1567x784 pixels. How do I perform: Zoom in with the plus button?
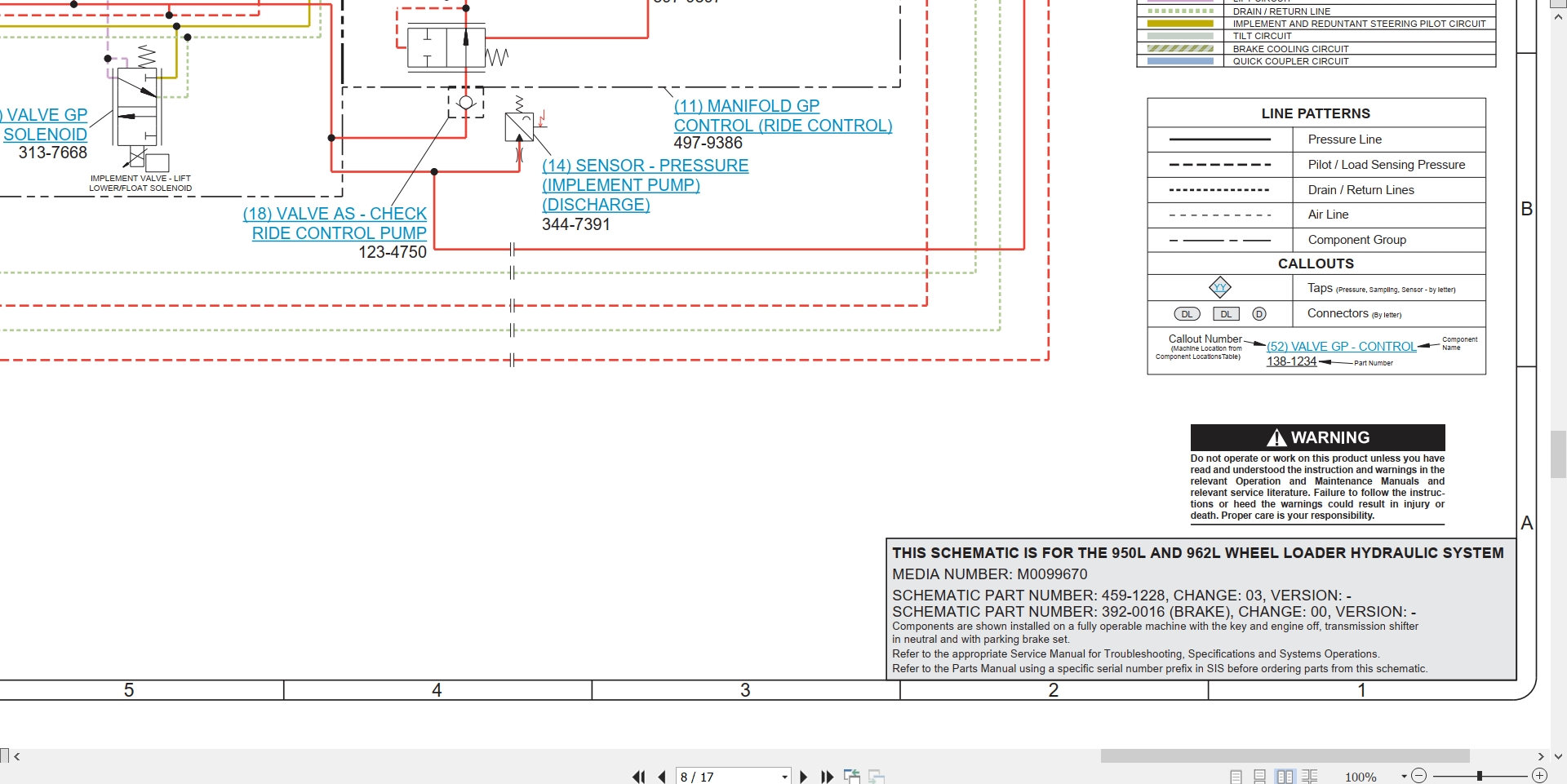point(1539,776)
